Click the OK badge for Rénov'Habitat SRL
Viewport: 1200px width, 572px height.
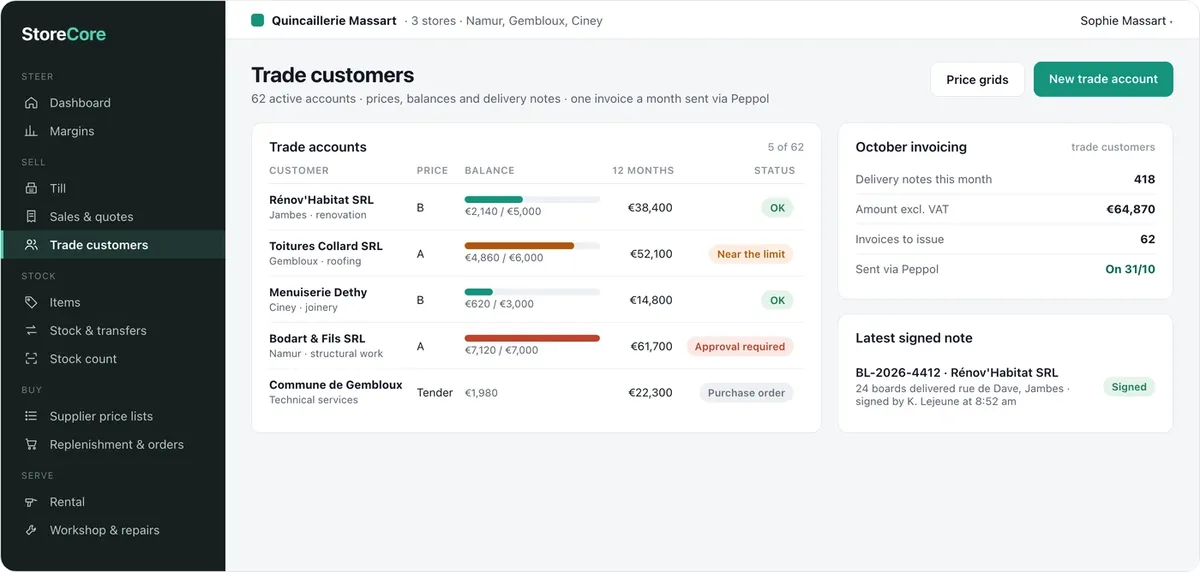(x=777, y=208)
